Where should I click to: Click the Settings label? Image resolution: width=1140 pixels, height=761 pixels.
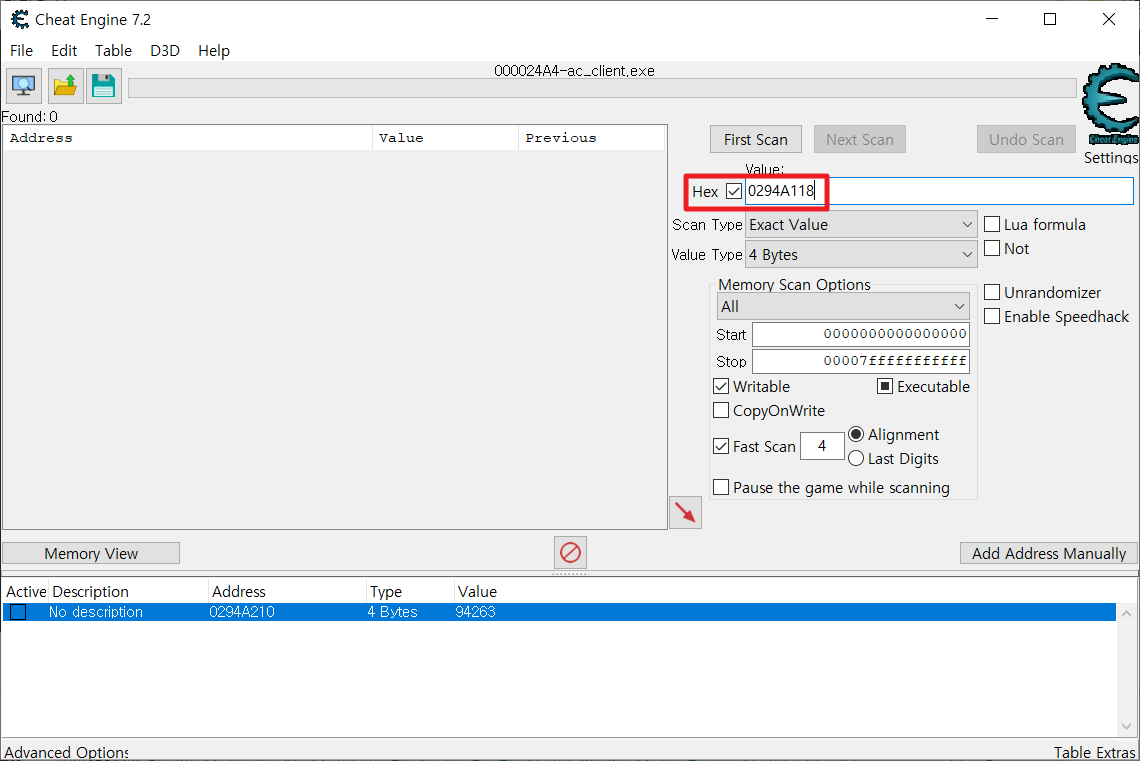1110,157
